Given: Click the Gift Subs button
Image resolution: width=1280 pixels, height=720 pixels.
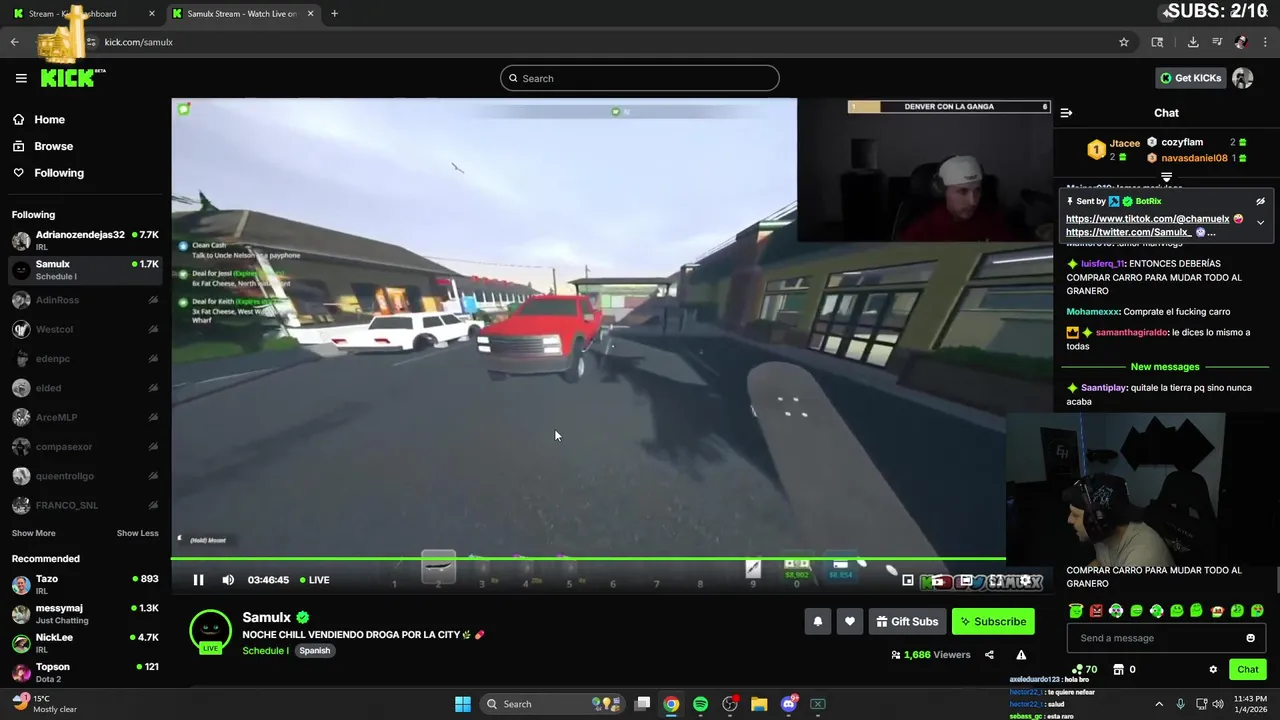Looking at the screenshot, I should pyautogui.click(x=907, y=621).
